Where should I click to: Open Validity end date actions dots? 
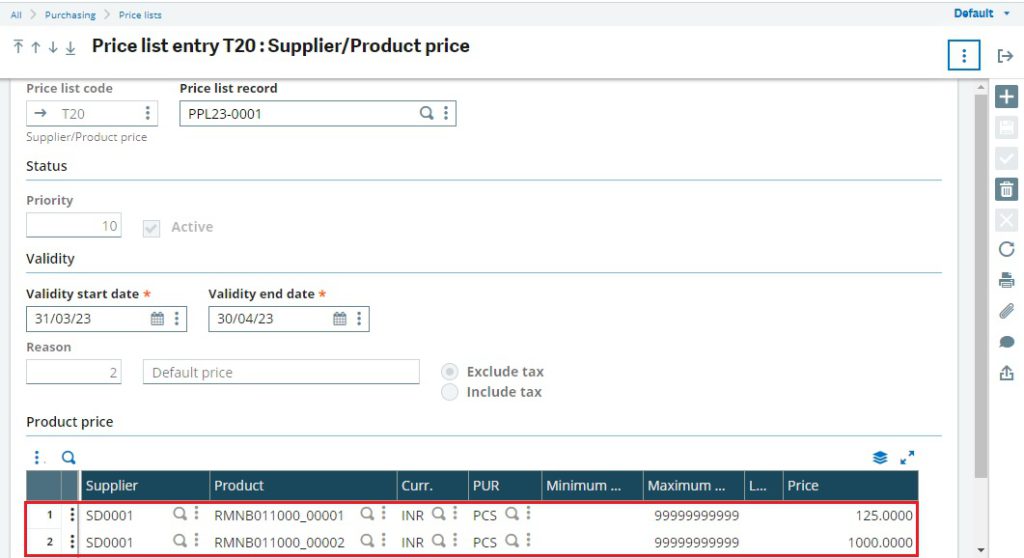[x=359, y=319]
